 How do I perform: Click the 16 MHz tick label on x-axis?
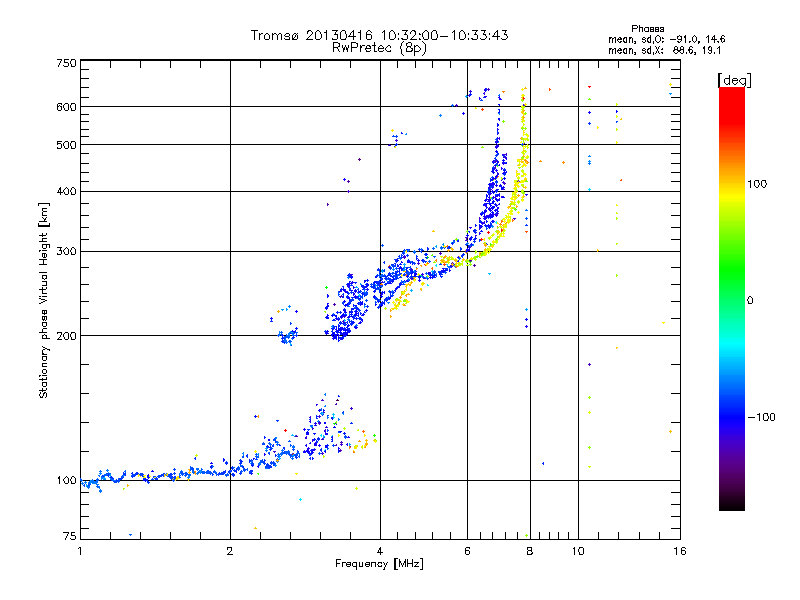(680, 551)
